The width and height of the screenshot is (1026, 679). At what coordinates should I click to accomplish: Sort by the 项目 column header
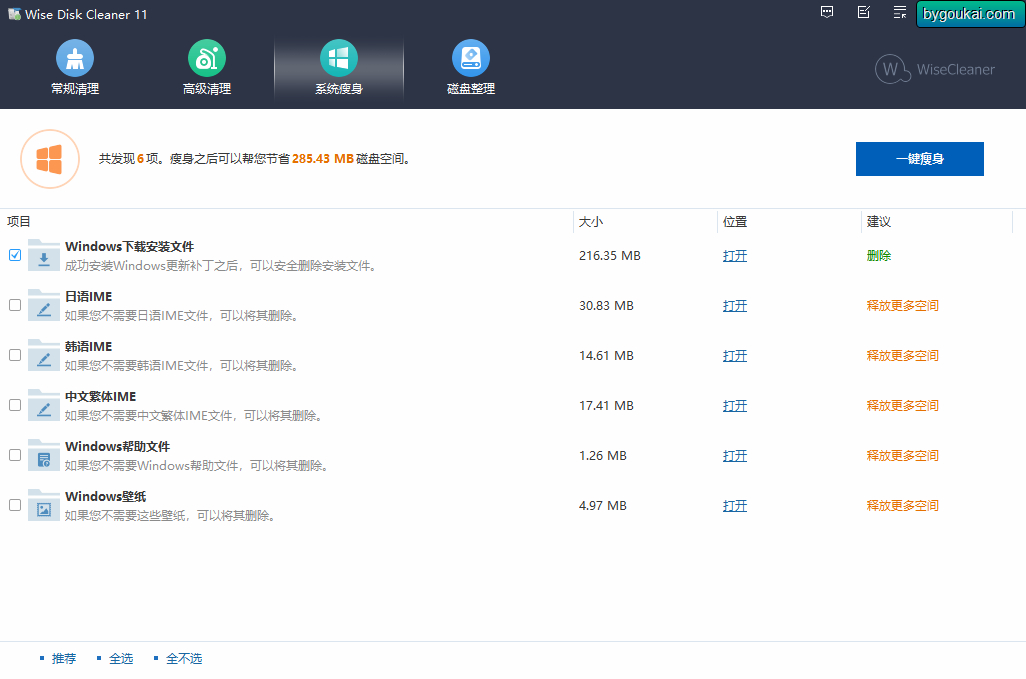pyautogui.click(x=19, y=222)
